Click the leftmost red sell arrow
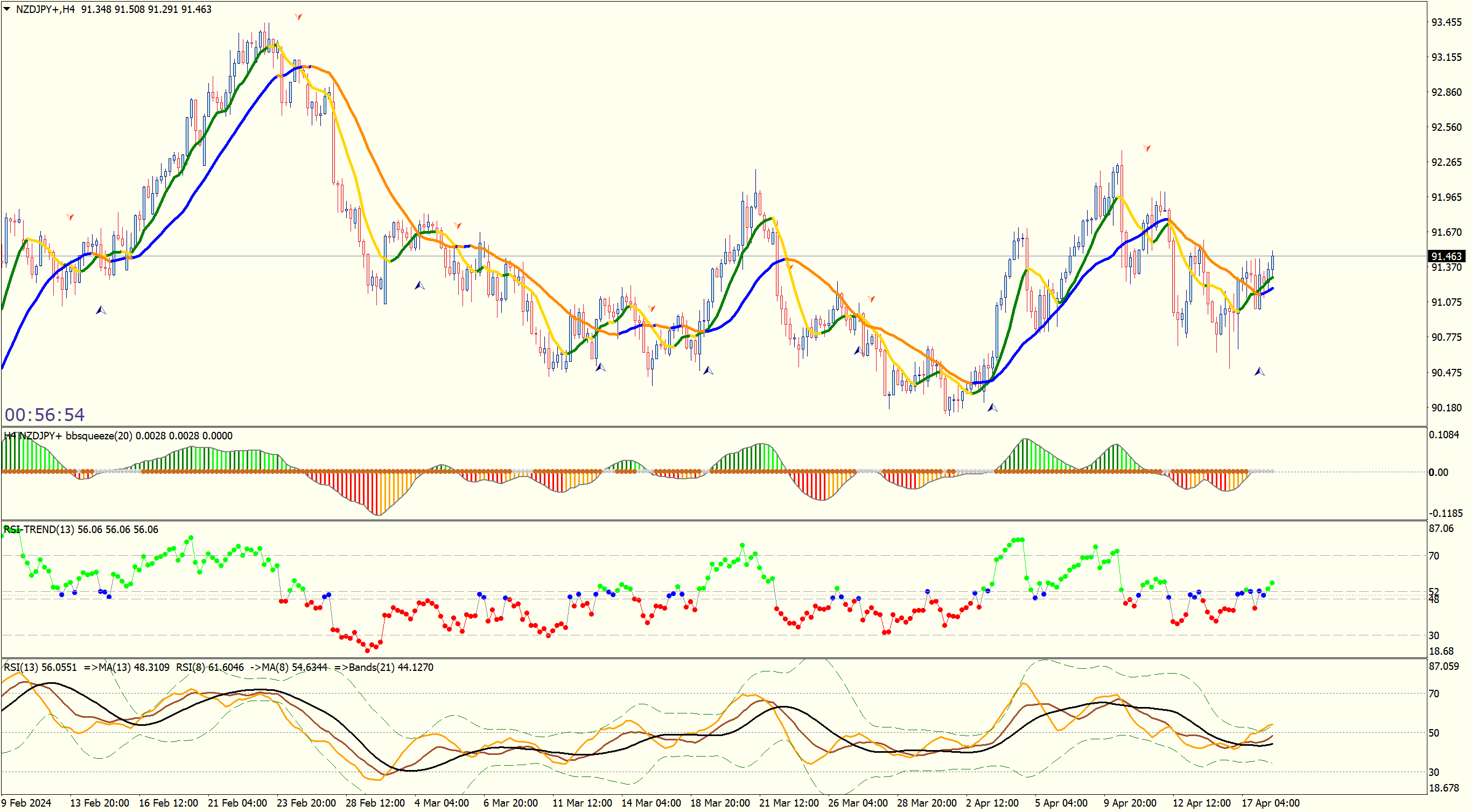Image resolution: width=1471 pixels, height=812 pixels. coord(69,217)
